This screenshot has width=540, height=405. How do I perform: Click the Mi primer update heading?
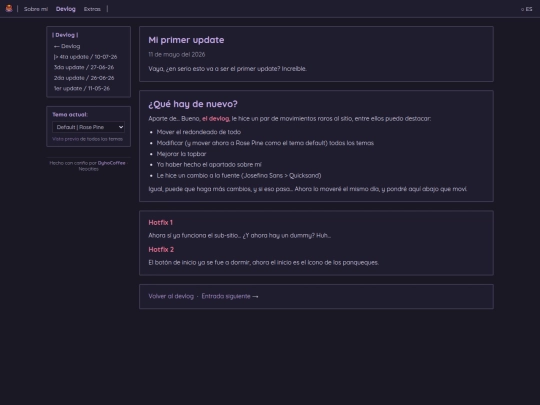186,40
